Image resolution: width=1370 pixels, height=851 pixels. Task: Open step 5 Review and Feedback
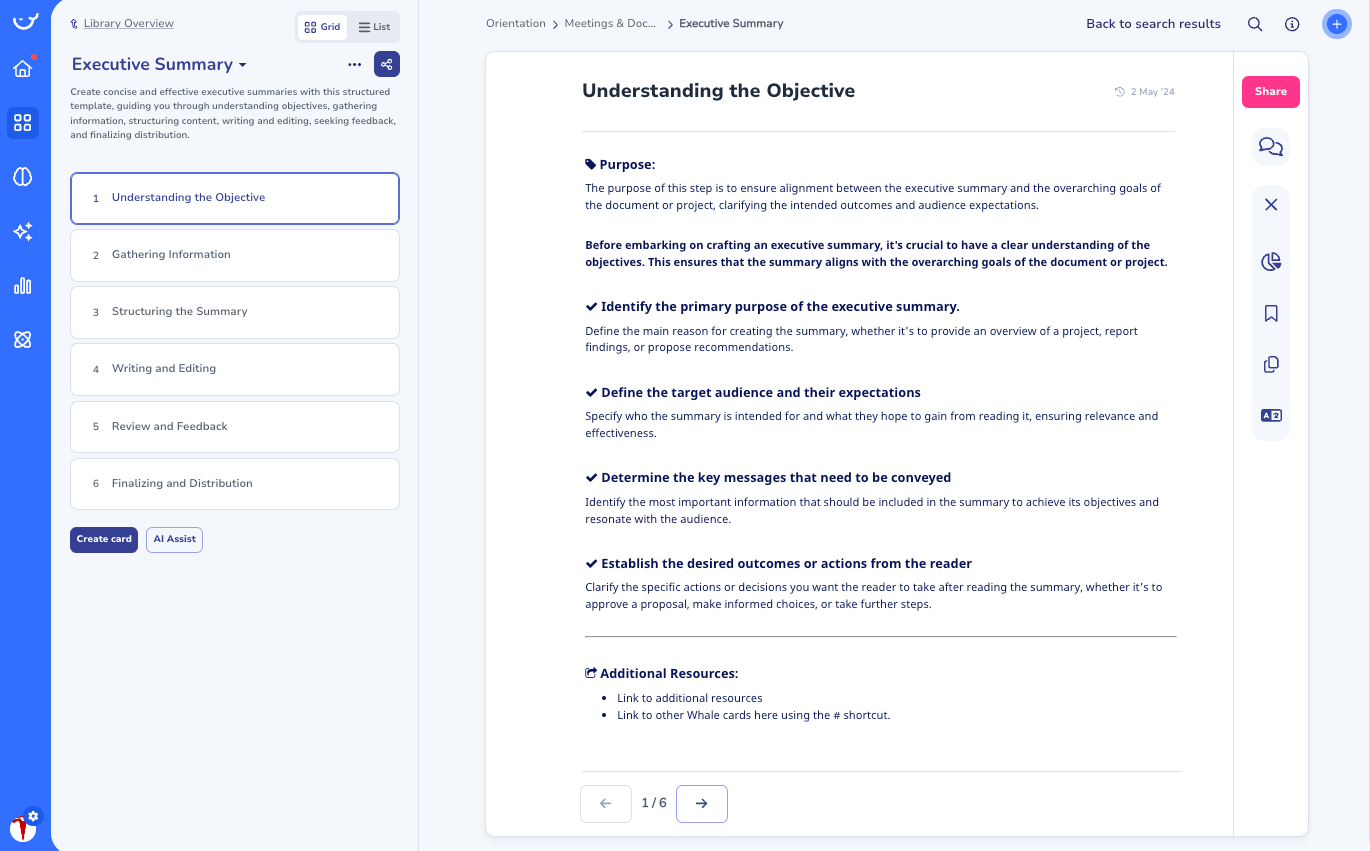[234, 426]
